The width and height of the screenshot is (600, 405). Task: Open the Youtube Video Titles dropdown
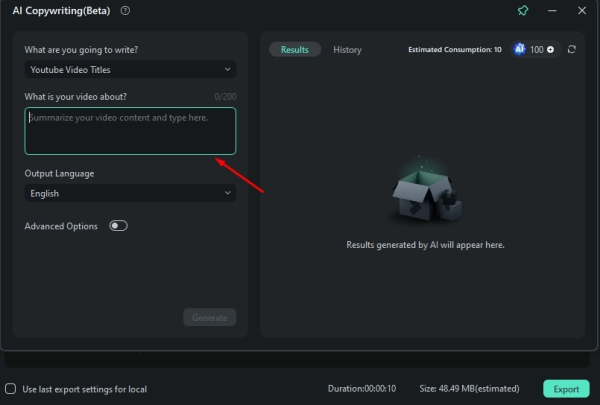click(130, 69)
